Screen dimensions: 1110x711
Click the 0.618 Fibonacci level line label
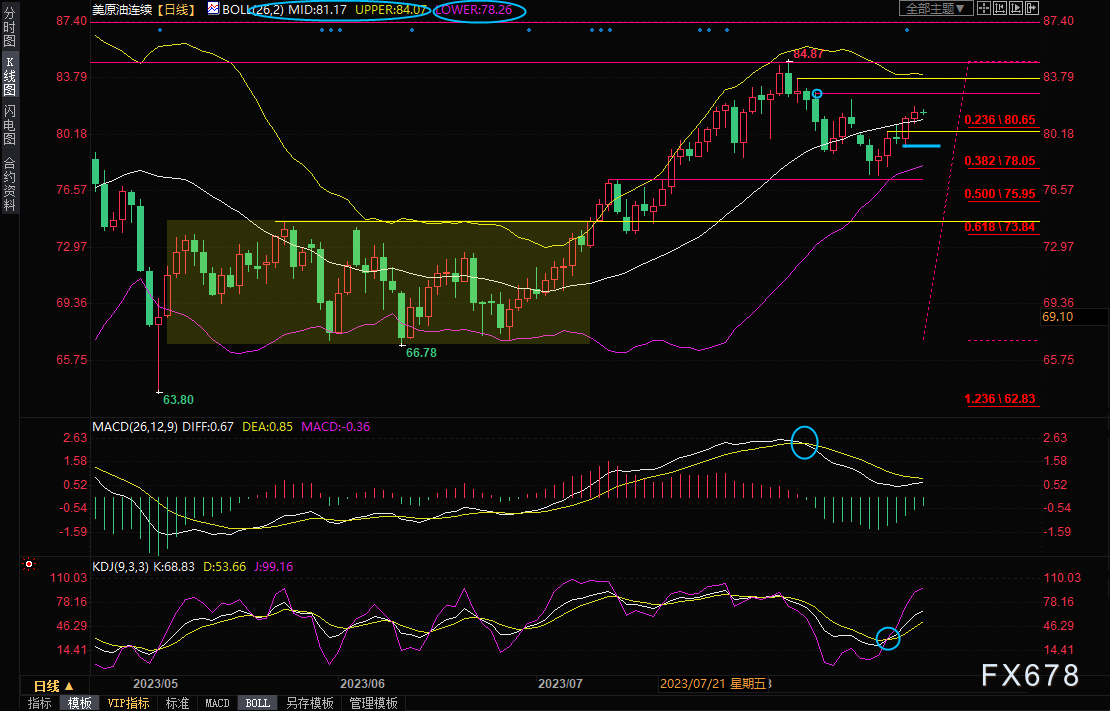tap(999, 228)
